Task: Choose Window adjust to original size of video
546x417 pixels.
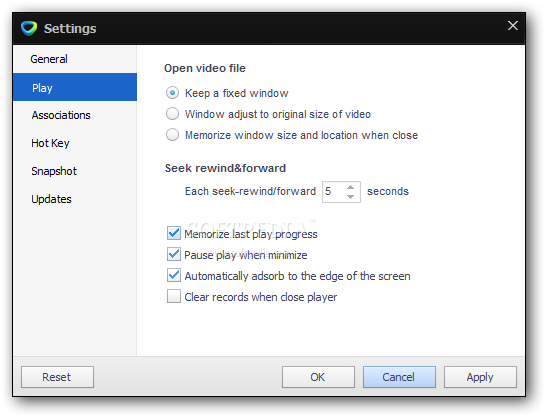Action: point(172,114)
